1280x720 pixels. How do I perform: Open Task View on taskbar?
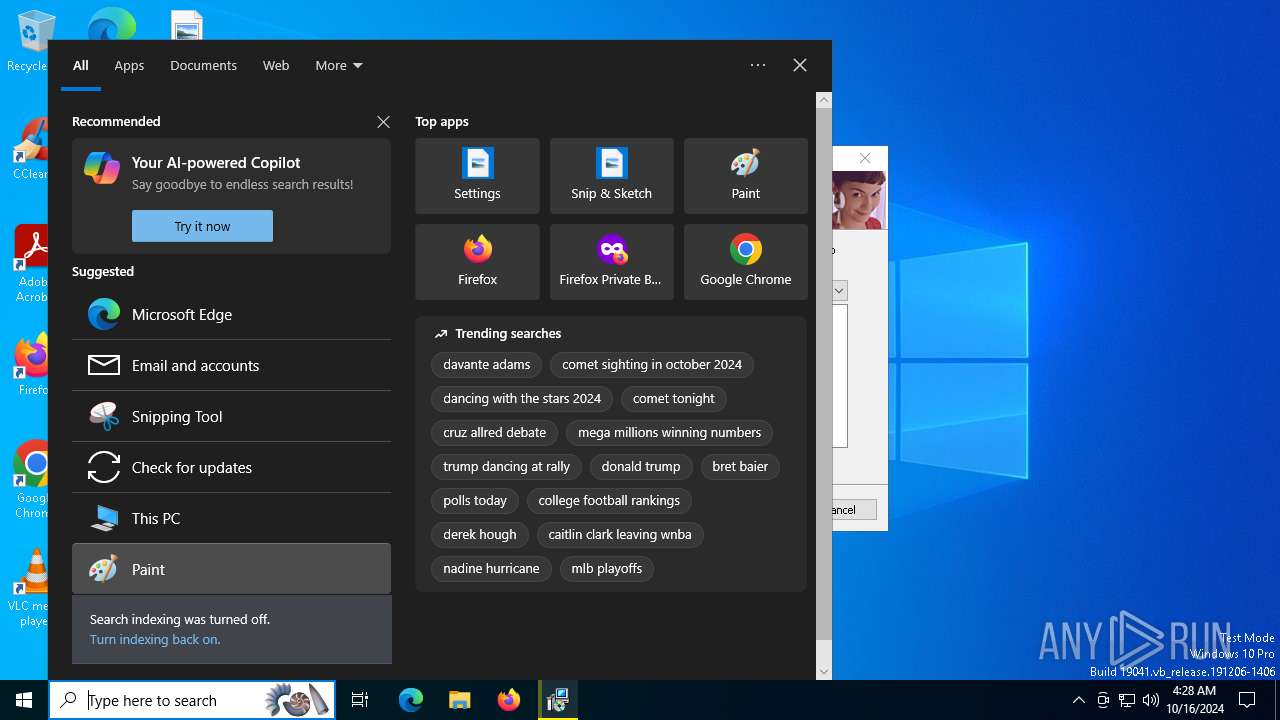[360, 700]
